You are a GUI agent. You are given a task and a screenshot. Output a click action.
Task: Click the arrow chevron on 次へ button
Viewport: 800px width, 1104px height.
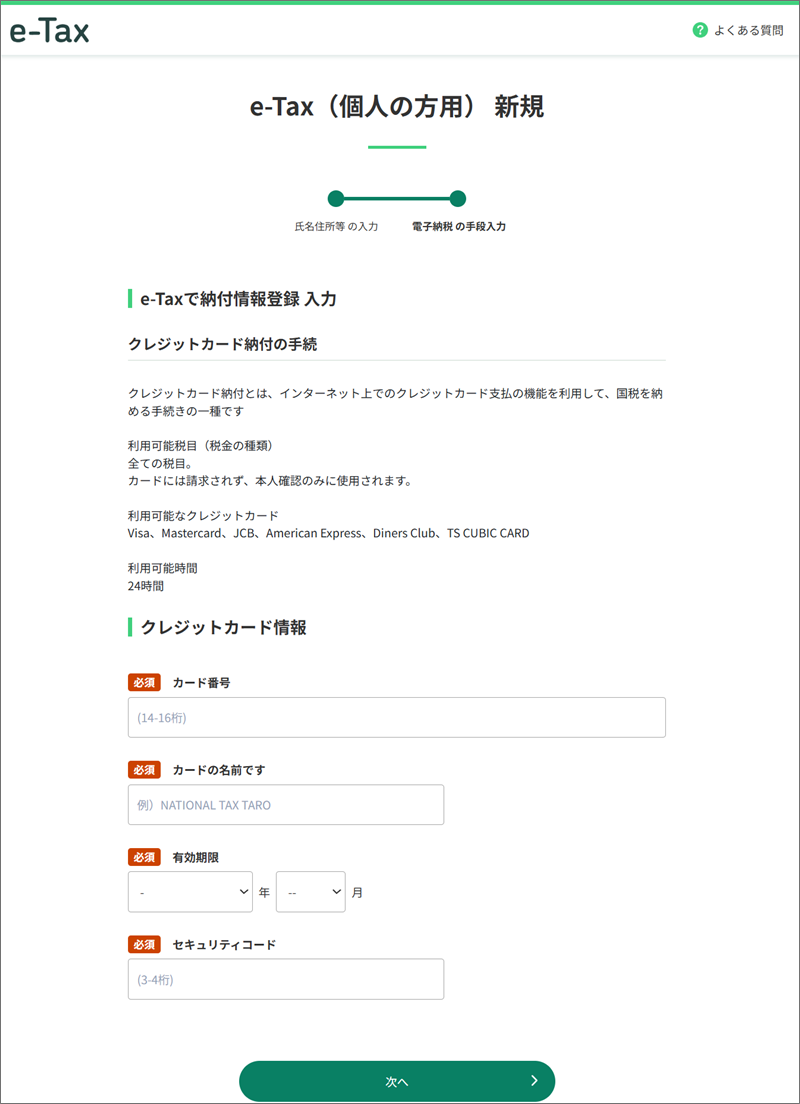pyautogui.click(x=534, y=1081)
